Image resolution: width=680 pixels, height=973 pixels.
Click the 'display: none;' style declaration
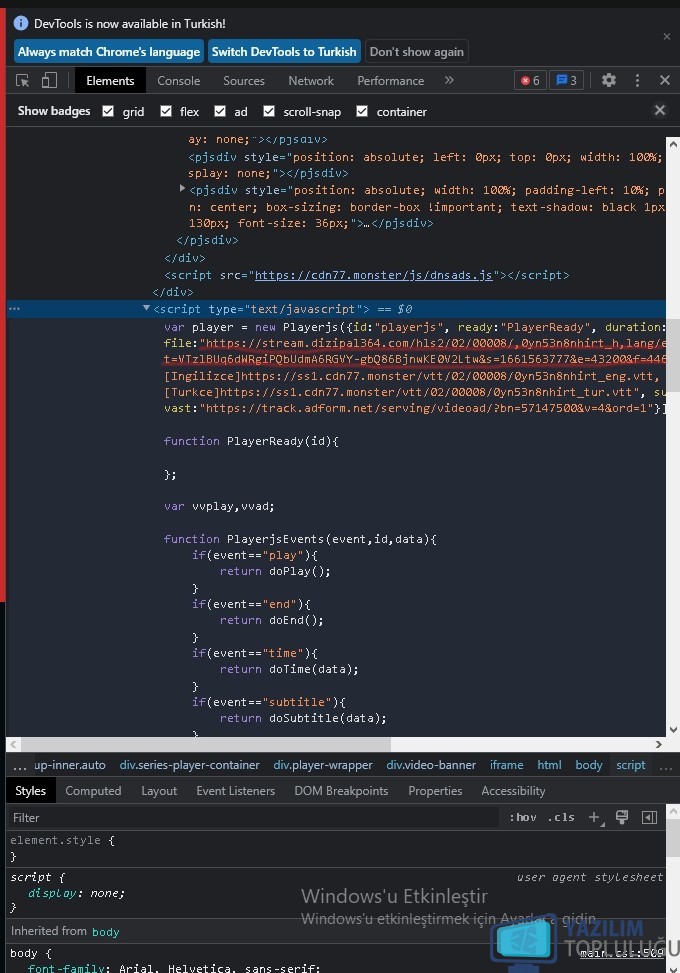(x=76, y=893)
